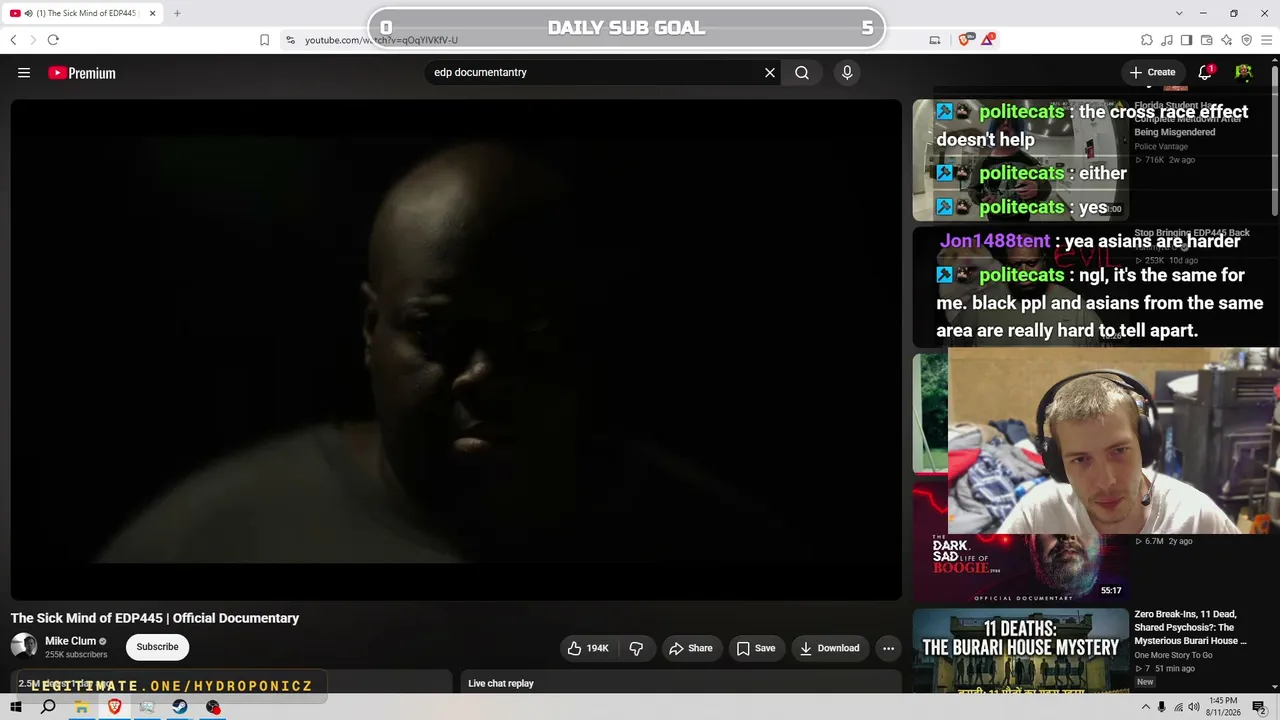This screenshot has width=1280, height=720.
Task: Go forward in browser history
Action: pos(33,40)
